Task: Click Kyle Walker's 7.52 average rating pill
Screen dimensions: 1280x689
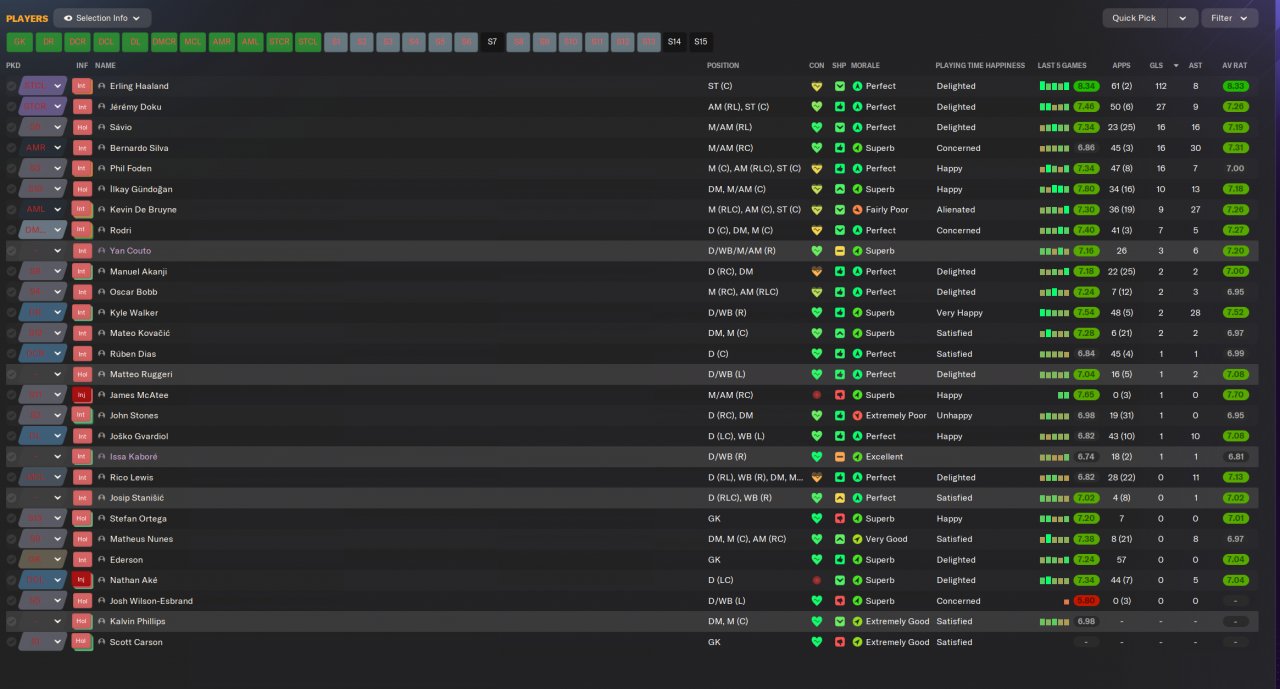Action: [x=1236, y=313]
